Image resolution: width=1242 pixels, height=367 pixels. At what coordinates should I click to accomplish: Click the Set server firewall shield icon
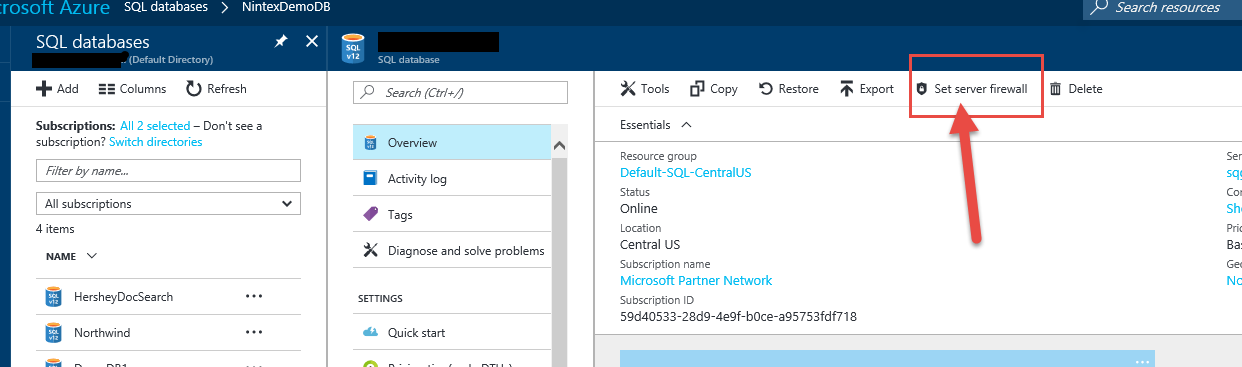point(922,89)
